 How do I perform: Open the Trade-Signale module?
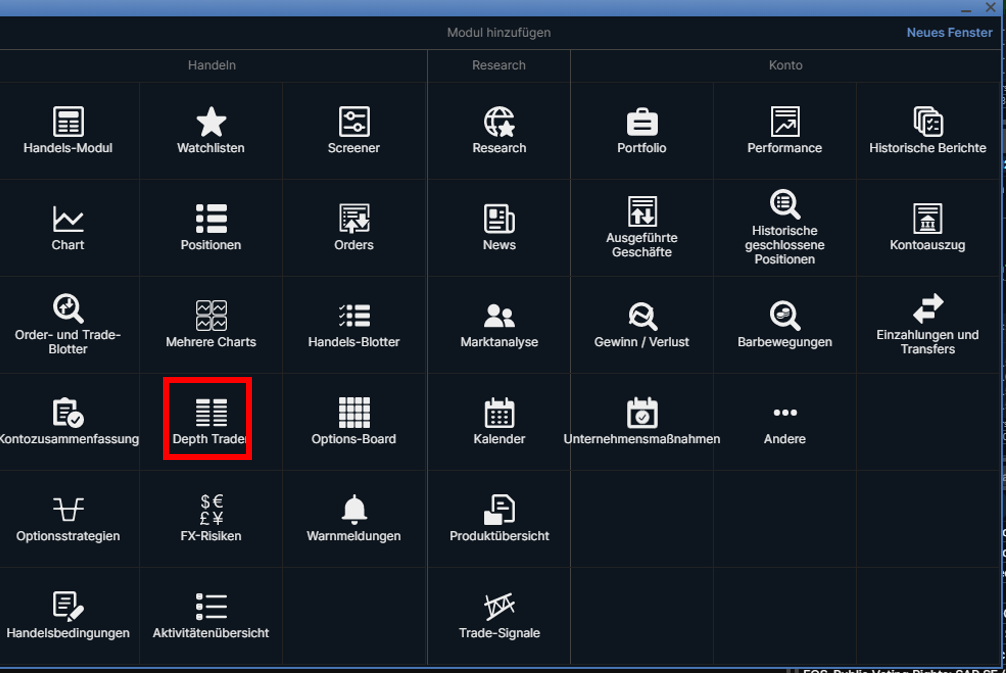click(x=499, y=608)
